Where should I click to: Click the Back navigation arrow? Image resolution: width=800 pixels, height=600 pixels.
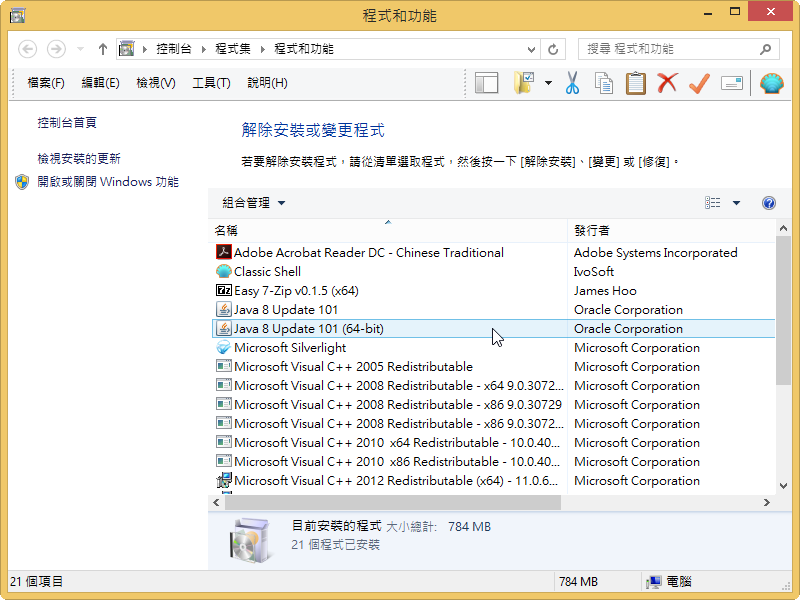(x=28, y=49)
